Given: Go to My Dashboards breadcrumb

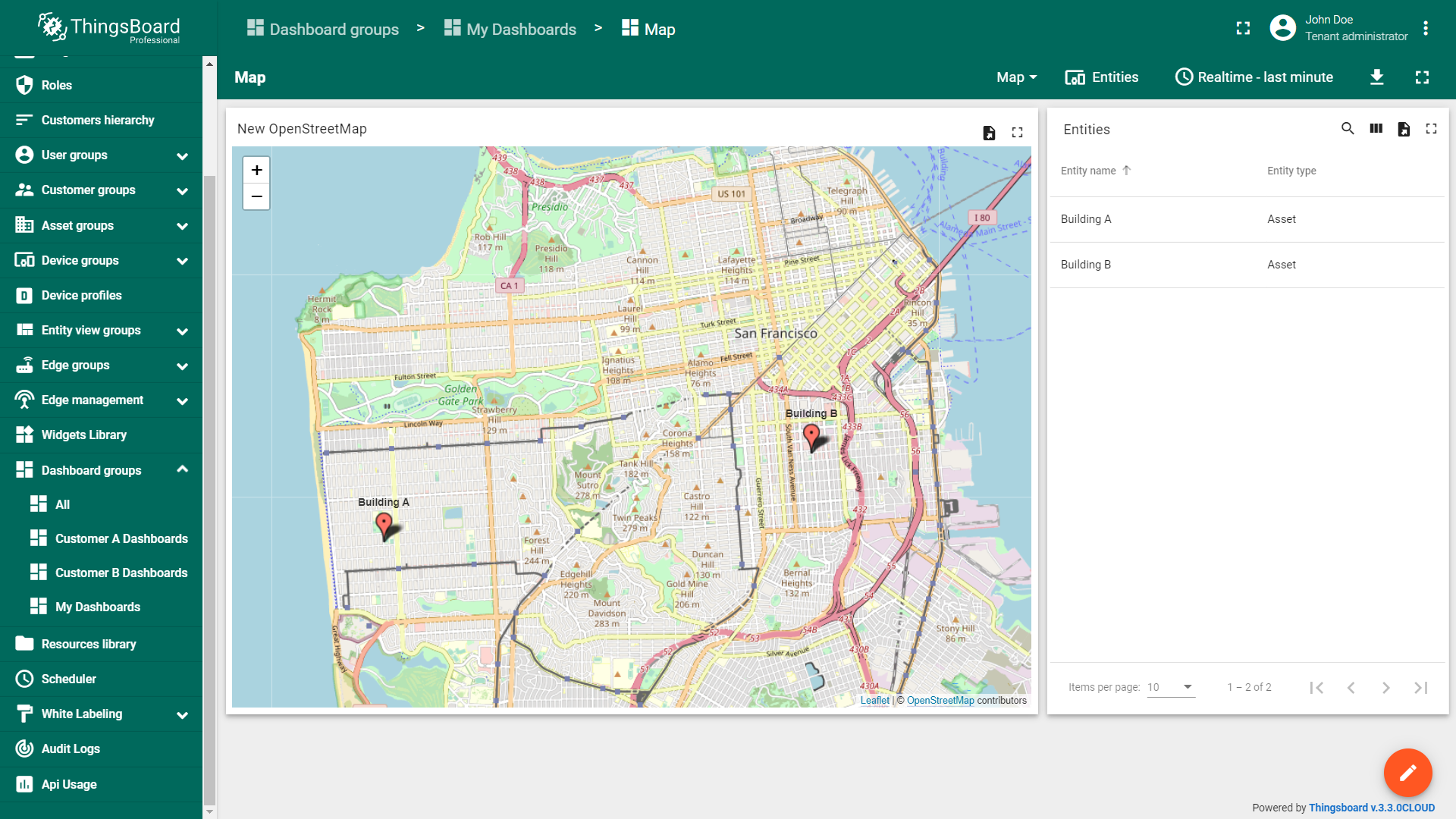Looking at the screenshot, I should (510, 29).
